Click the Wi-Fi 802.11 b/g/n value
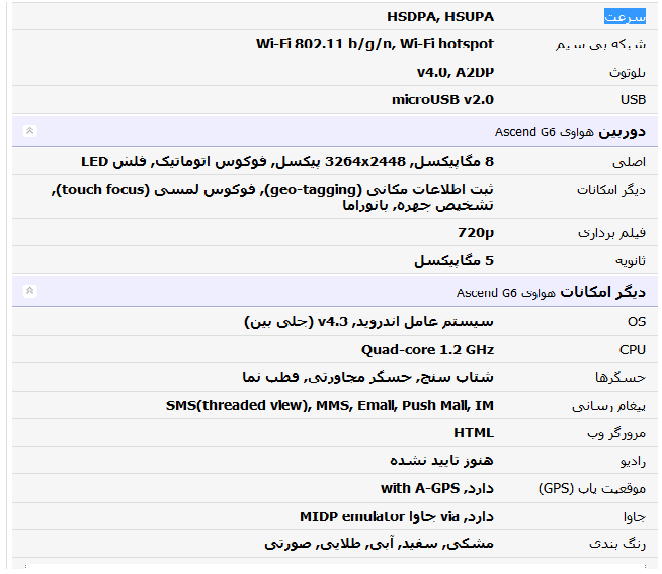Screen dimensions: 662x574 pos(375,44)
